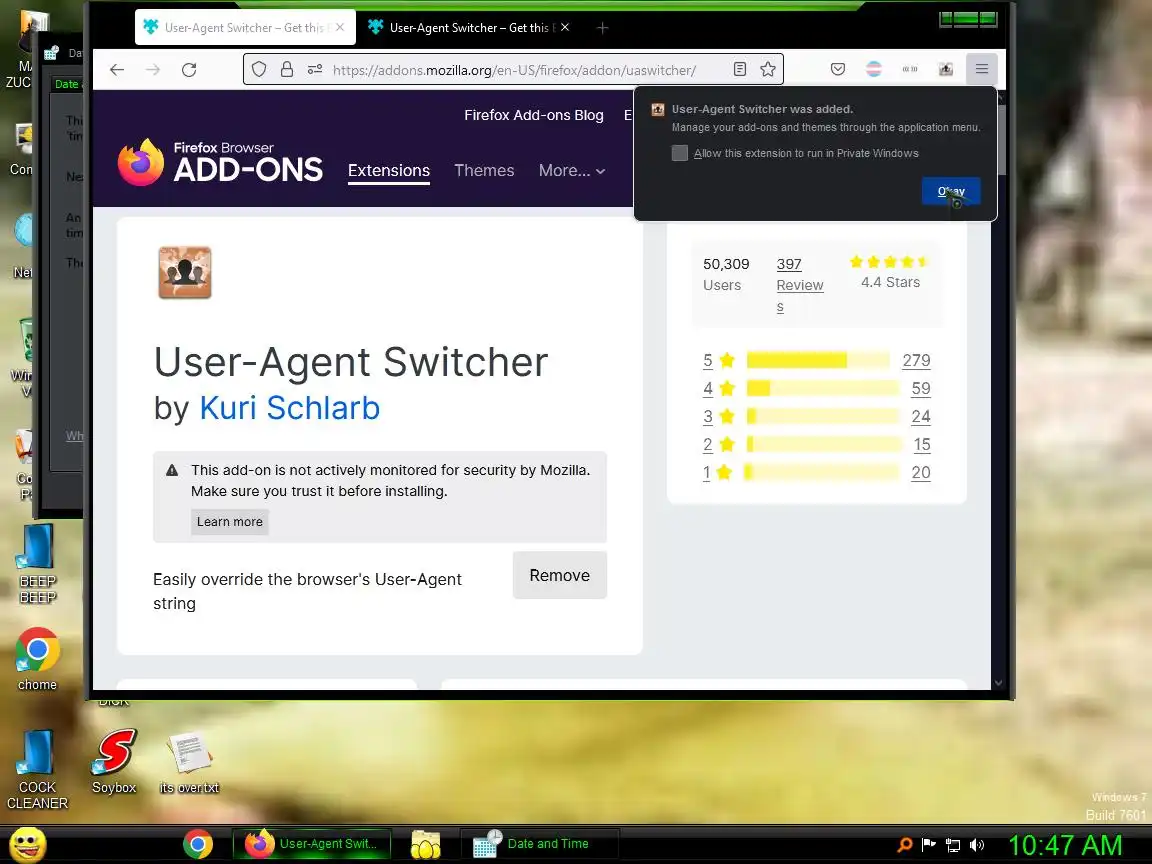
Task: Launch Chrome from the taskbar
Action: pos(198,844)
